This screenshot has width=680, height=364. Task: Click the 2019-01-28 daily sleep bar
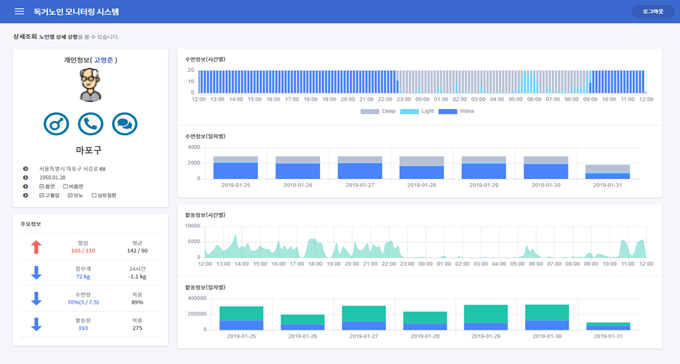422,167
